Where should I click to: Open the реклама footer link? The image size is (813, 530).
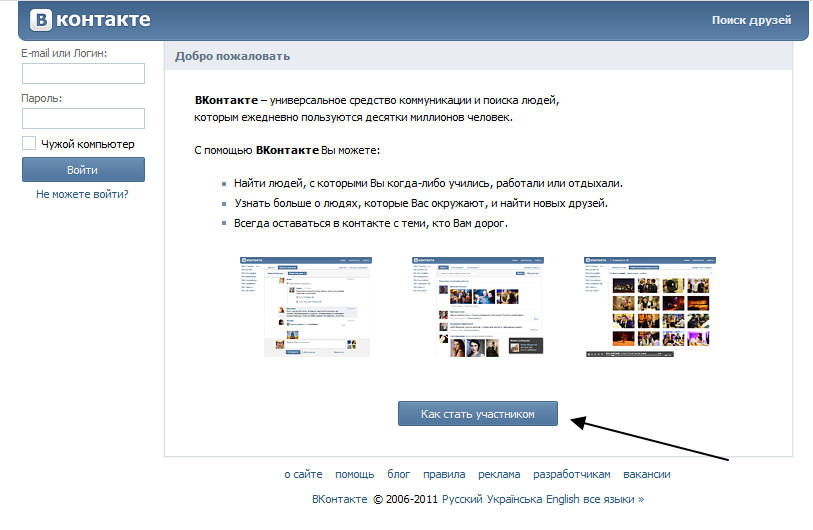[x=499, y=474]
